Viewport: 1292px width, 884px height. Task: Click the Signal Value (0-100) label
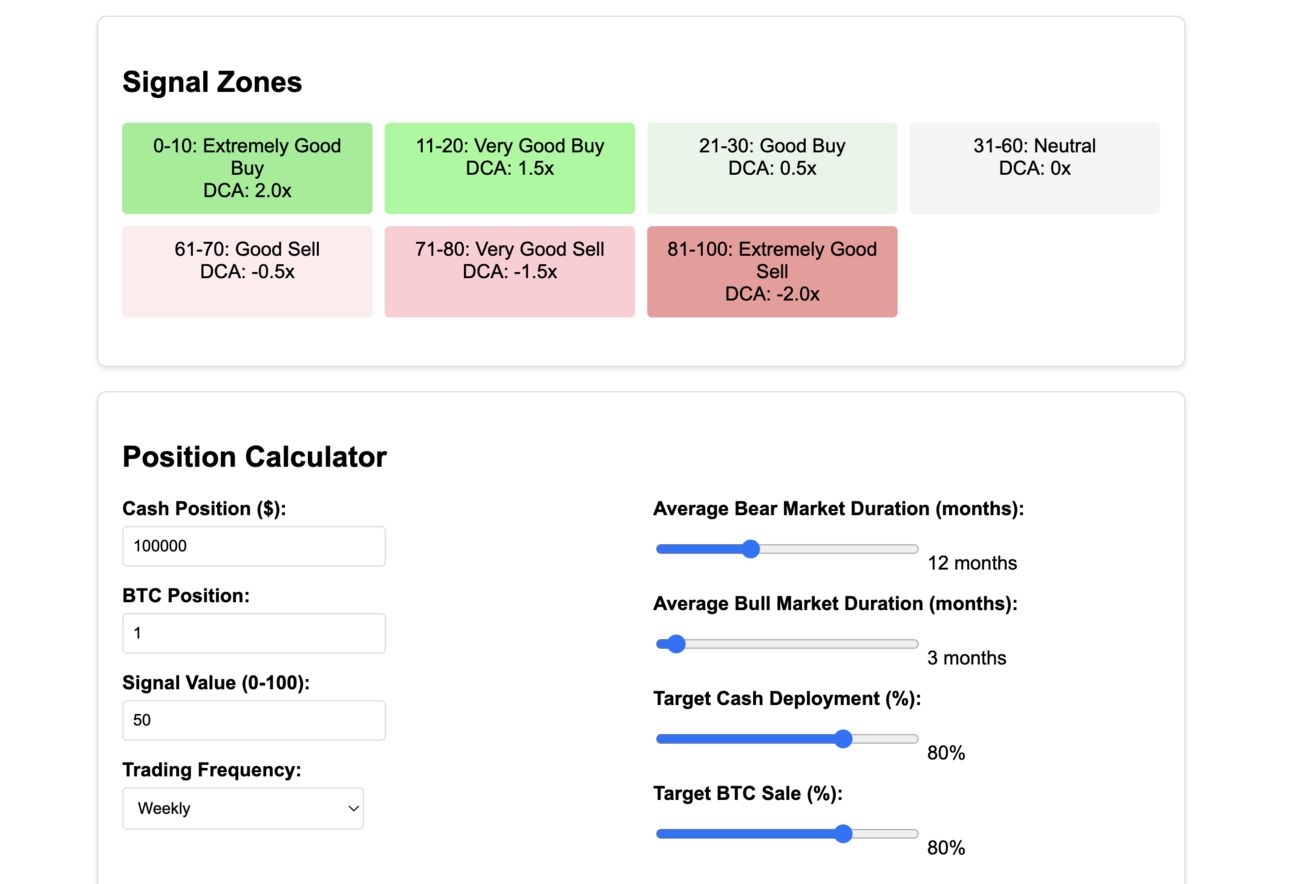216,683
